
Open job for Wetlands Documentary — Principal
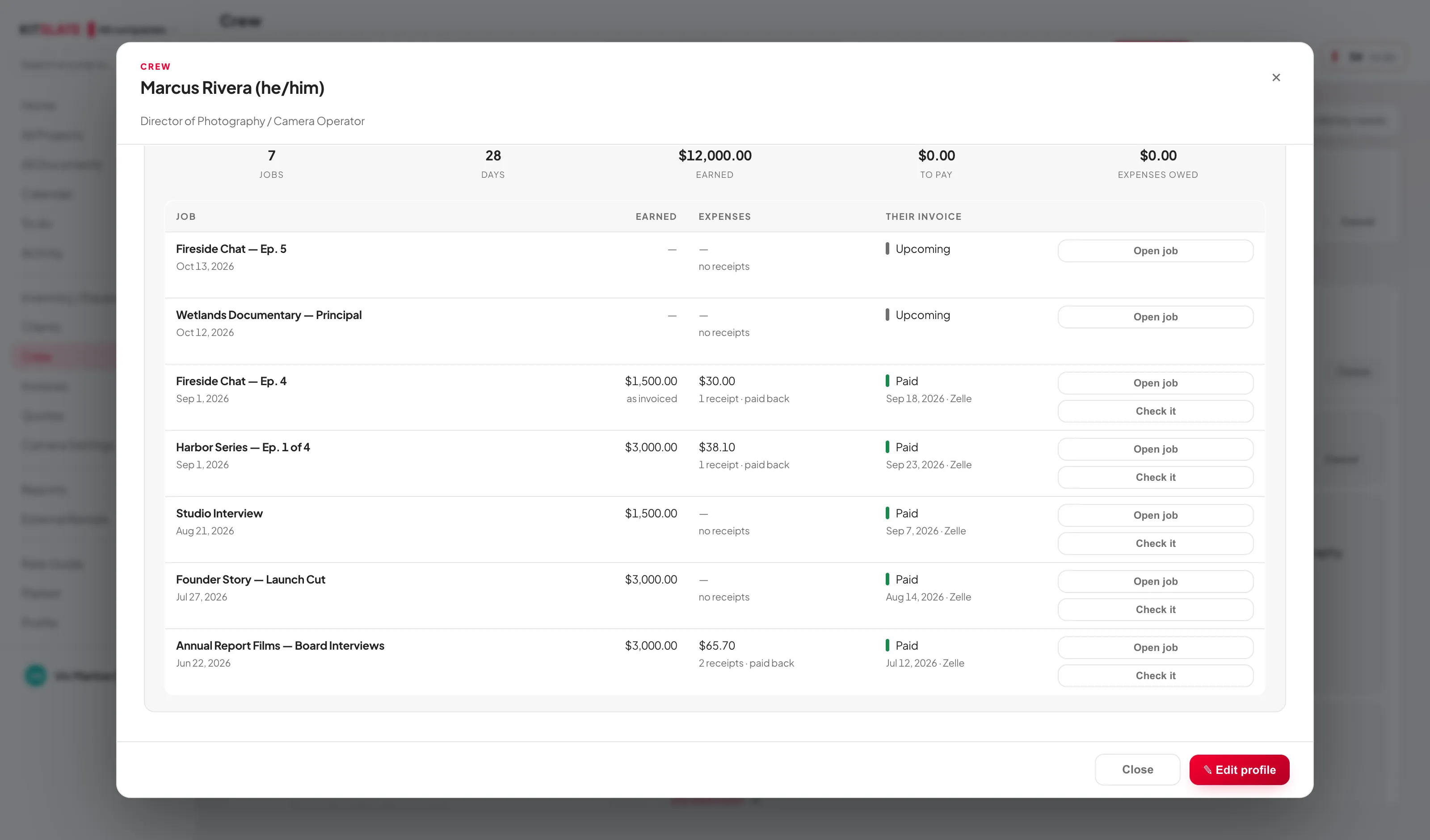click(1155, 317)
